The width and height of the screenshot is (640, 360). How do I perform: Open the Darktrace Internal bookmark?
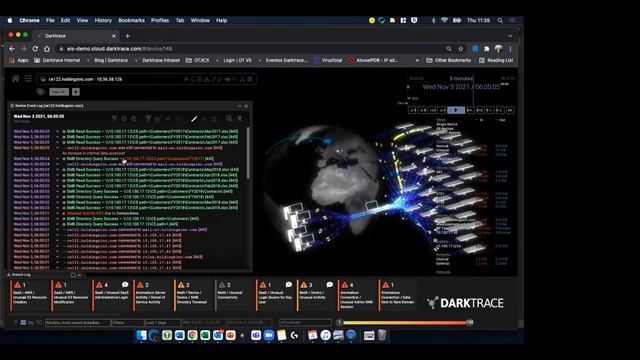(57, 60)
